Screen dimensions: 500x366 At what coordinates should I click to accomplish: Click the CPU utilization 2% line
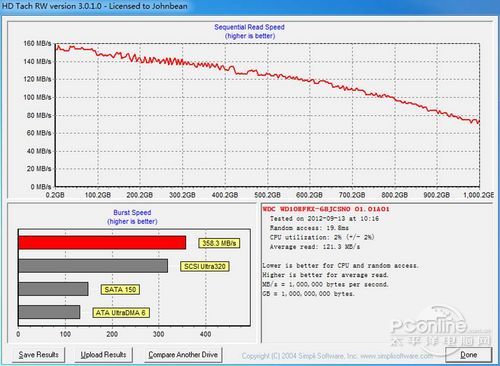pyautogui.click(x=322, y=237)
